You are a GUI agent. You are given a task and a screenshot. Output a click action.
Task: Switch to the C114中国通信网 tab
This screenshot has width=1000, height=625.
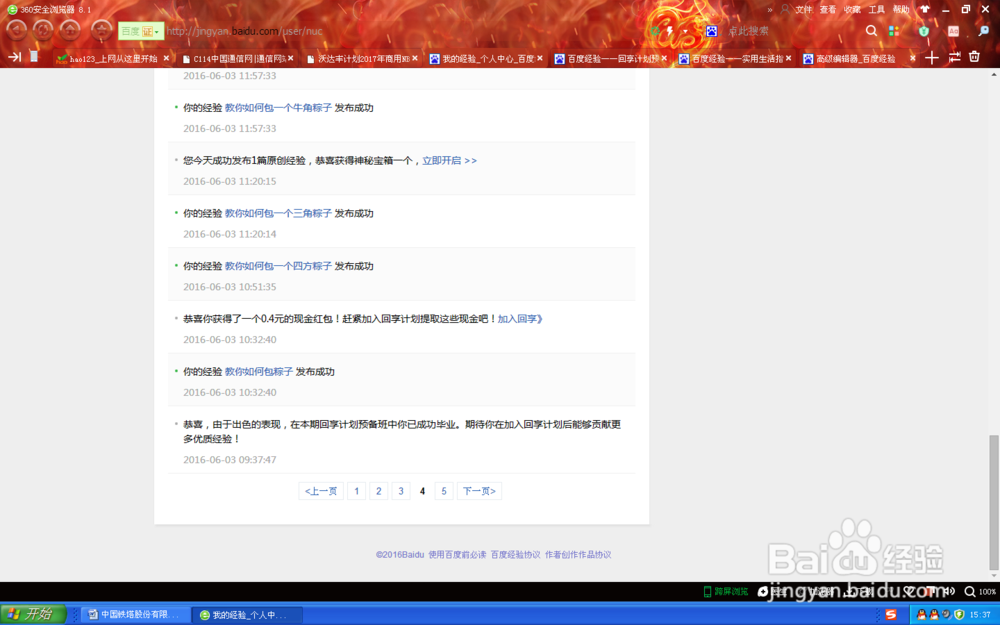point(238,58)
